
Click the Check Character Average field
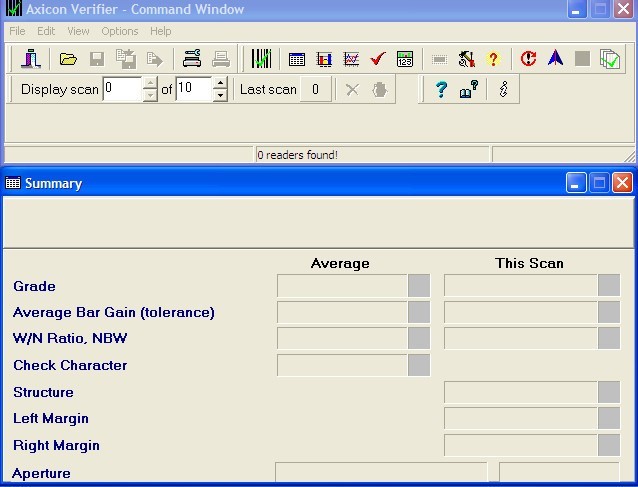click(x=342, y=365)
